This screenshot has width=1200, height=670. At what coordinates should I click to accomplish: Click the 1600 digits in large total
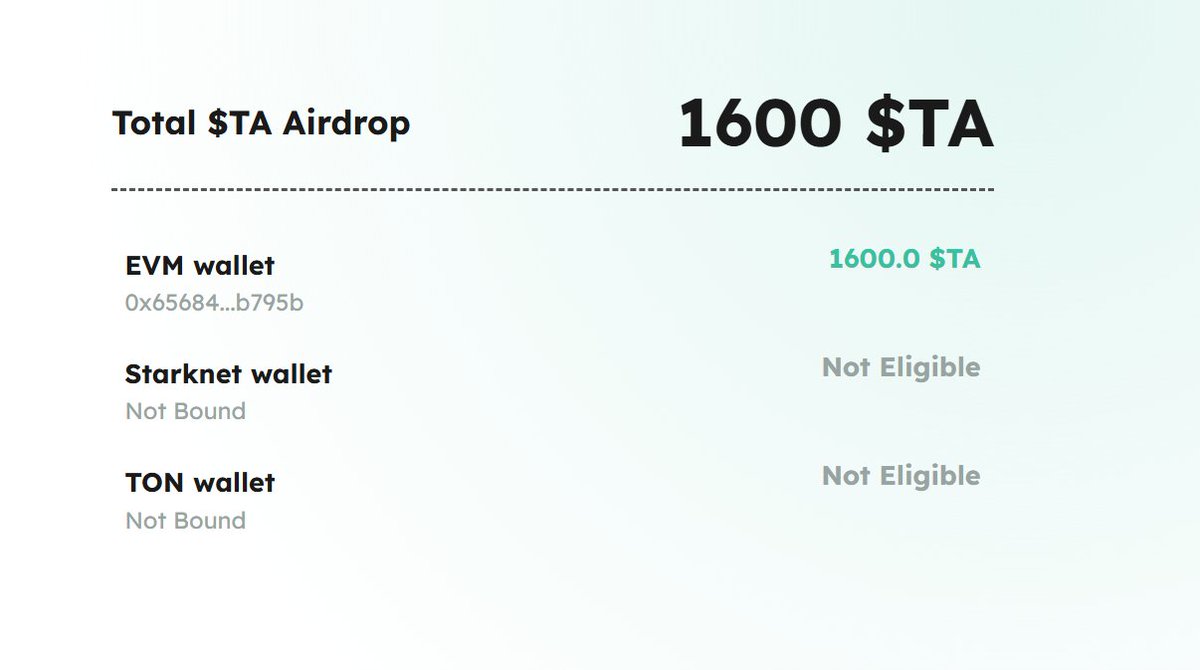pos(760,124)
